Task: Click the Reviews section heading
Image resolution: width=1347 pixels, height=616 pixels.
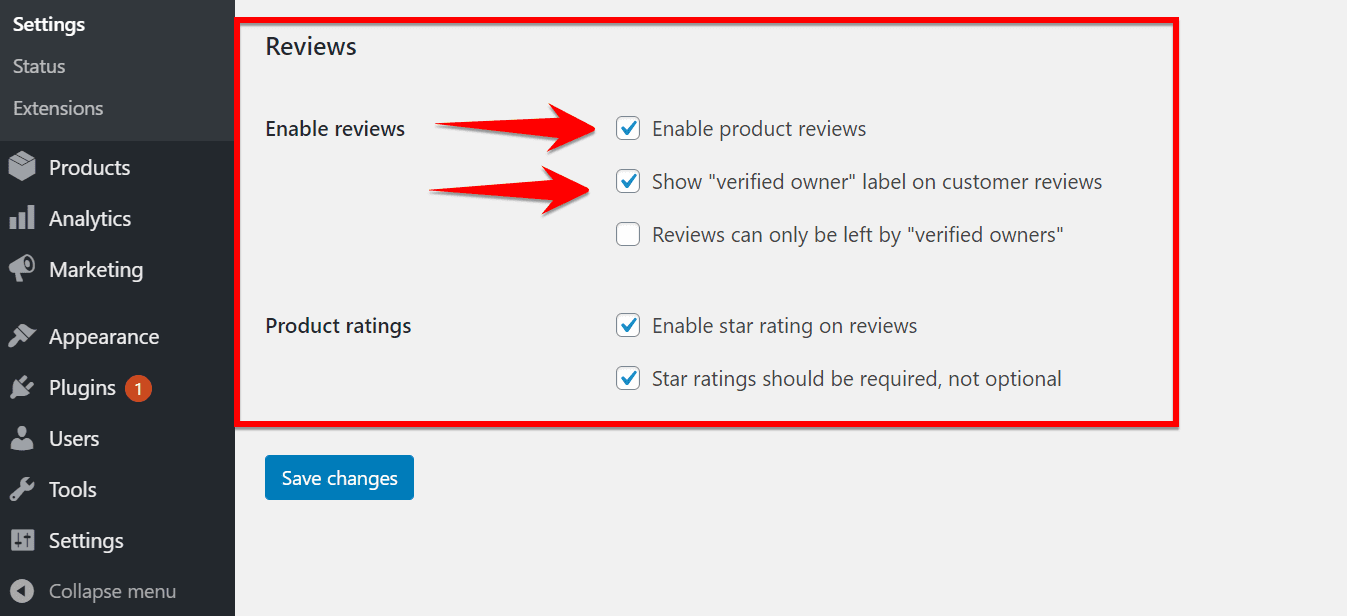Action: (311, 46)
